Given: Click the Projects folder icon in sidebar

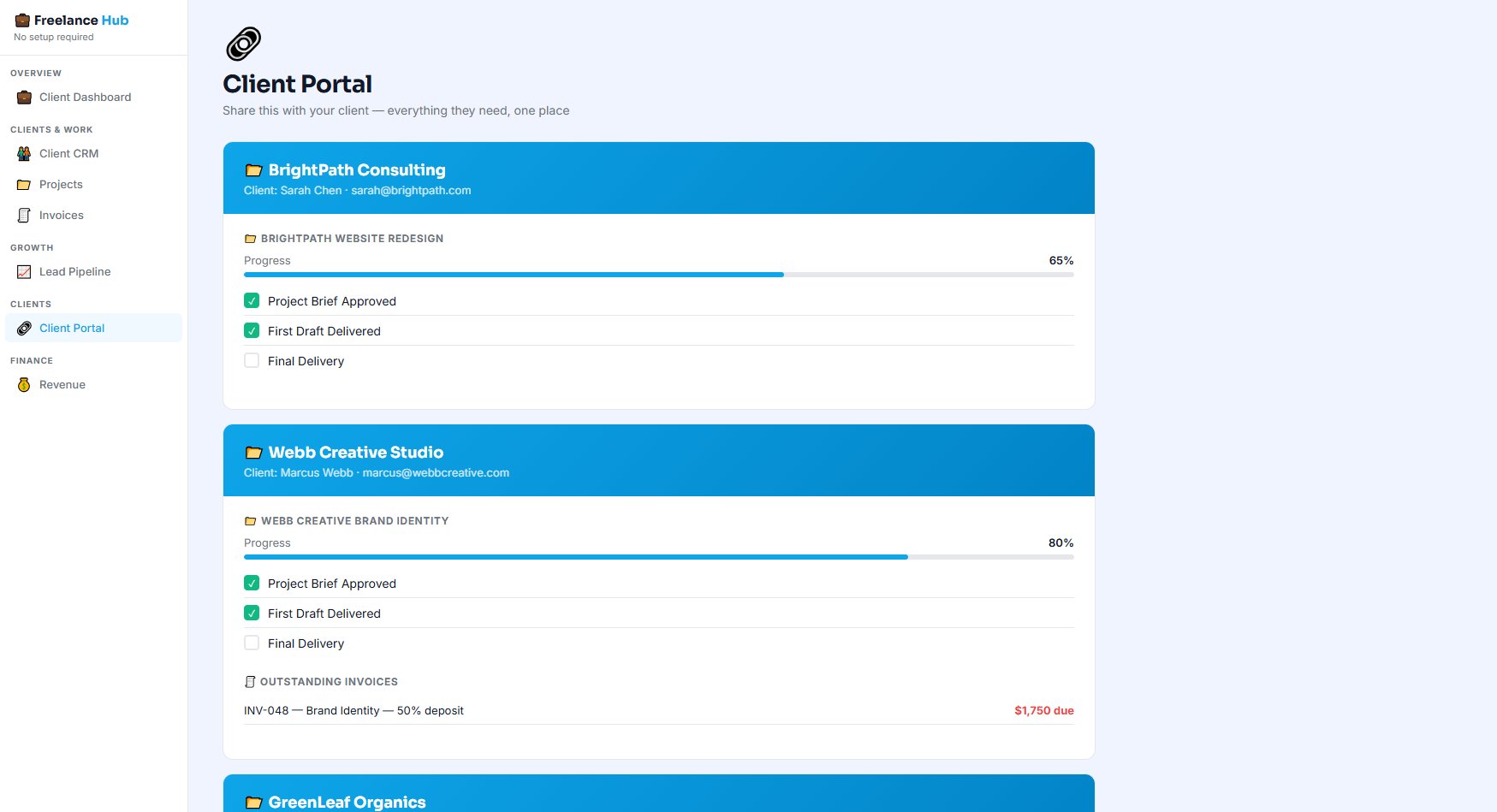Looking at the screenshot, I should coord(24,185).
